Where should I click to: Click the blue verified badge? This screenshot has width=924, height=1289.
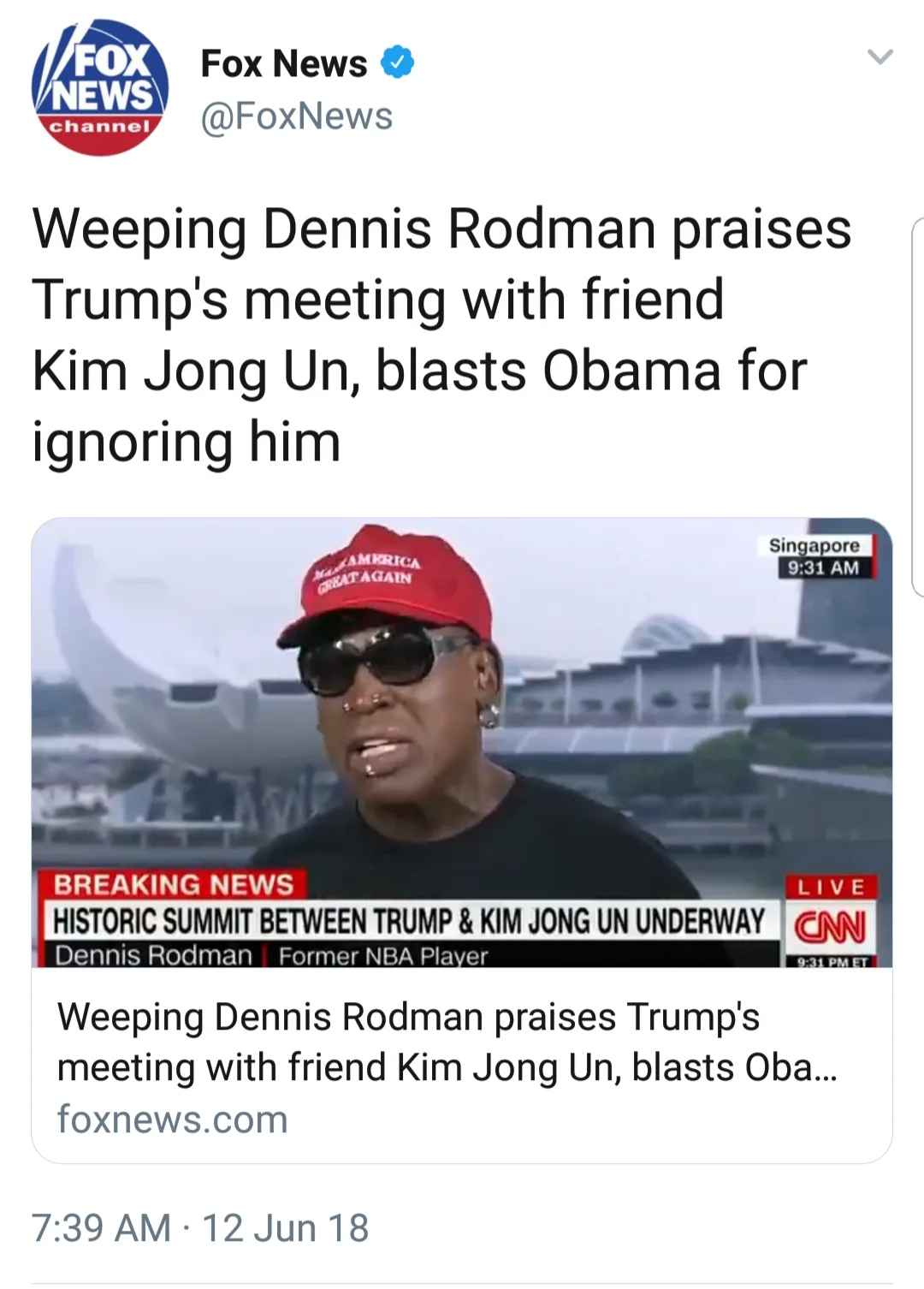(397, 62)
